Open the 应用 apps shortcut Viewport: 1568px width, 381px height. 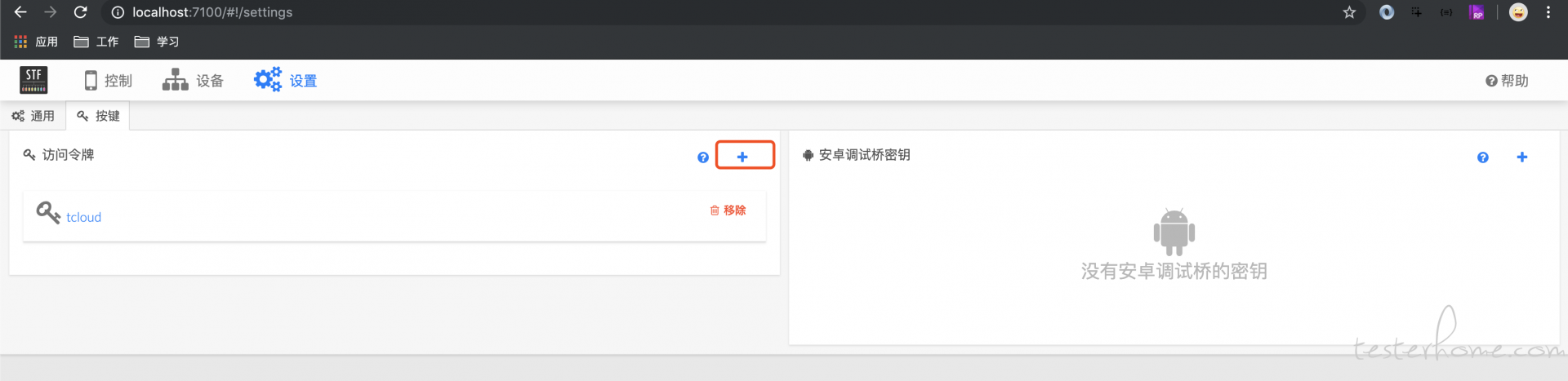pyautogui.click(x=36, y=42)
